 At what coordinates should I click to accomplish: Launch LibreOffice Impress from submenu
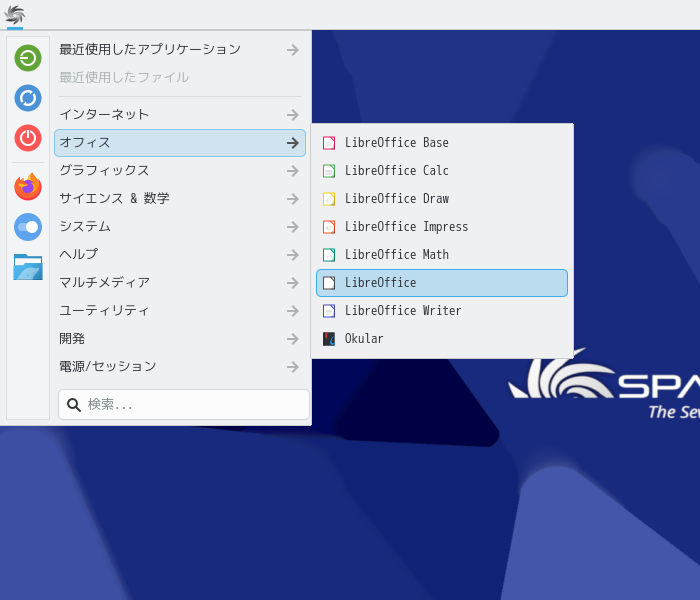[442, 227]
